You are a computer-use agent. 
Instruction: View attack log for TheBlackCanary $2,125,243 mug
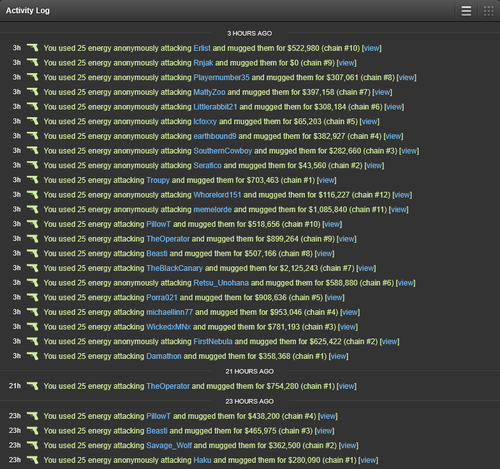(x=366, y=268)
